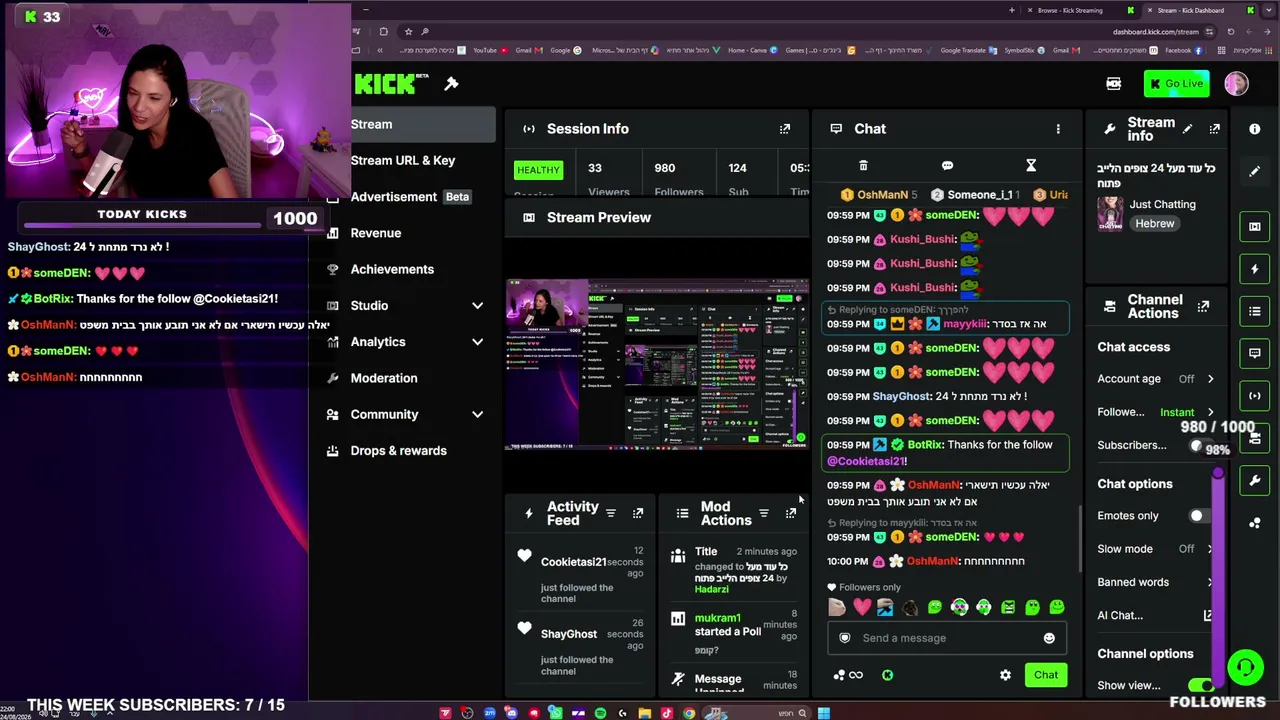Click the Hebrew language tag
Viewport: 1280px width, 720px height.
(x=1155, y=224)
